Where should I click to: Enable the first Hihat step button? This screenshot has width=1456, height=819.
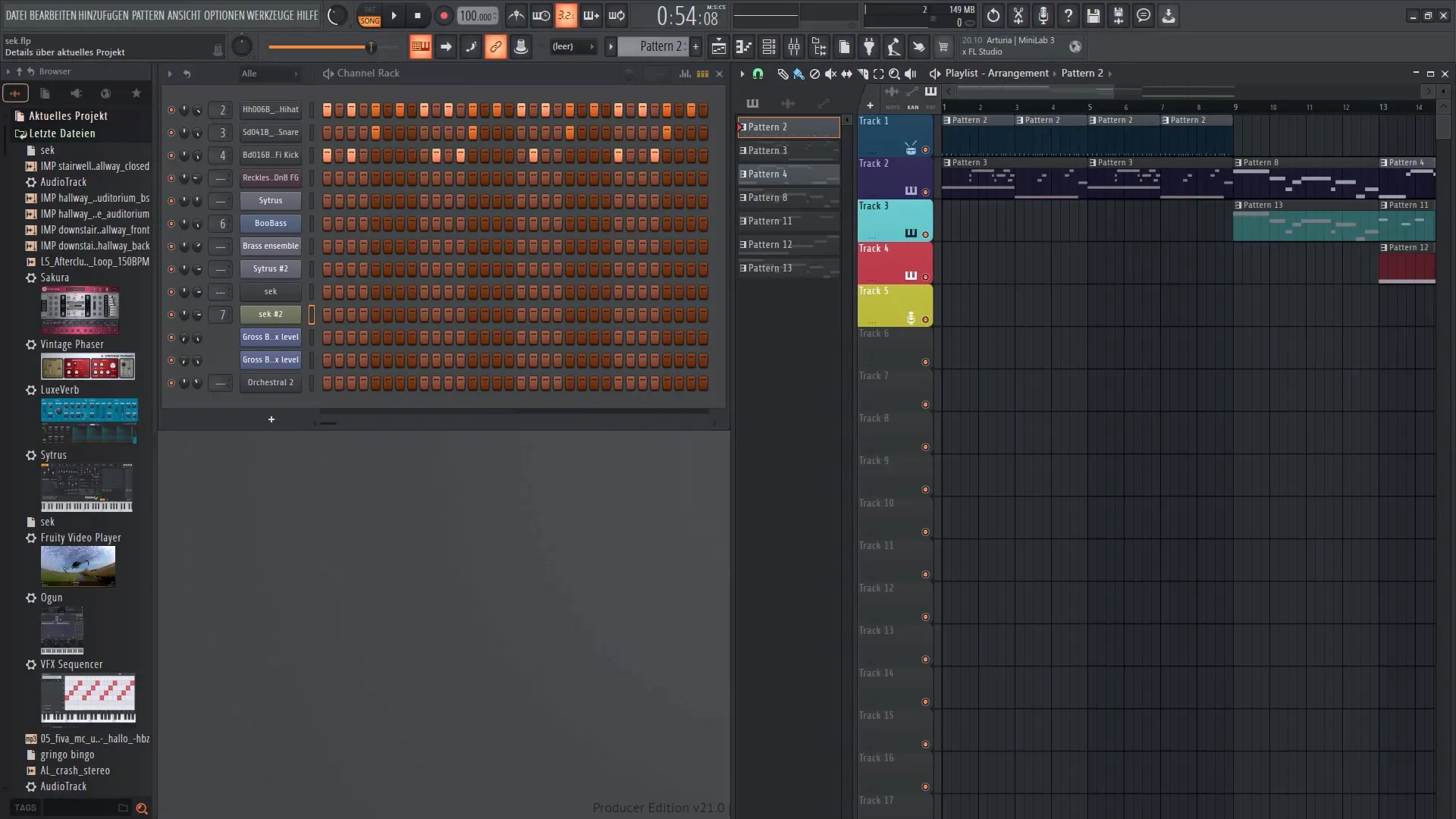coord(327,110)
